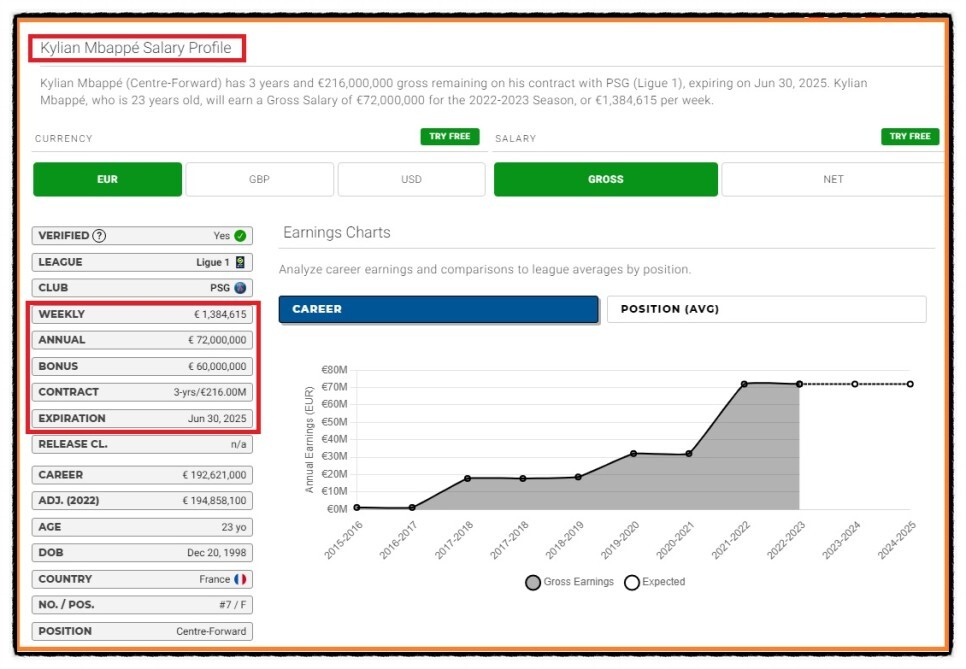Click the Earnings Charts heading

pos(336,232)
